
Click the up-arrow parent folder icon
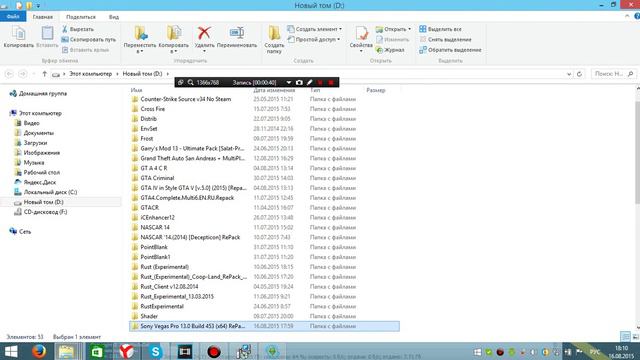[x=44, y=74]
